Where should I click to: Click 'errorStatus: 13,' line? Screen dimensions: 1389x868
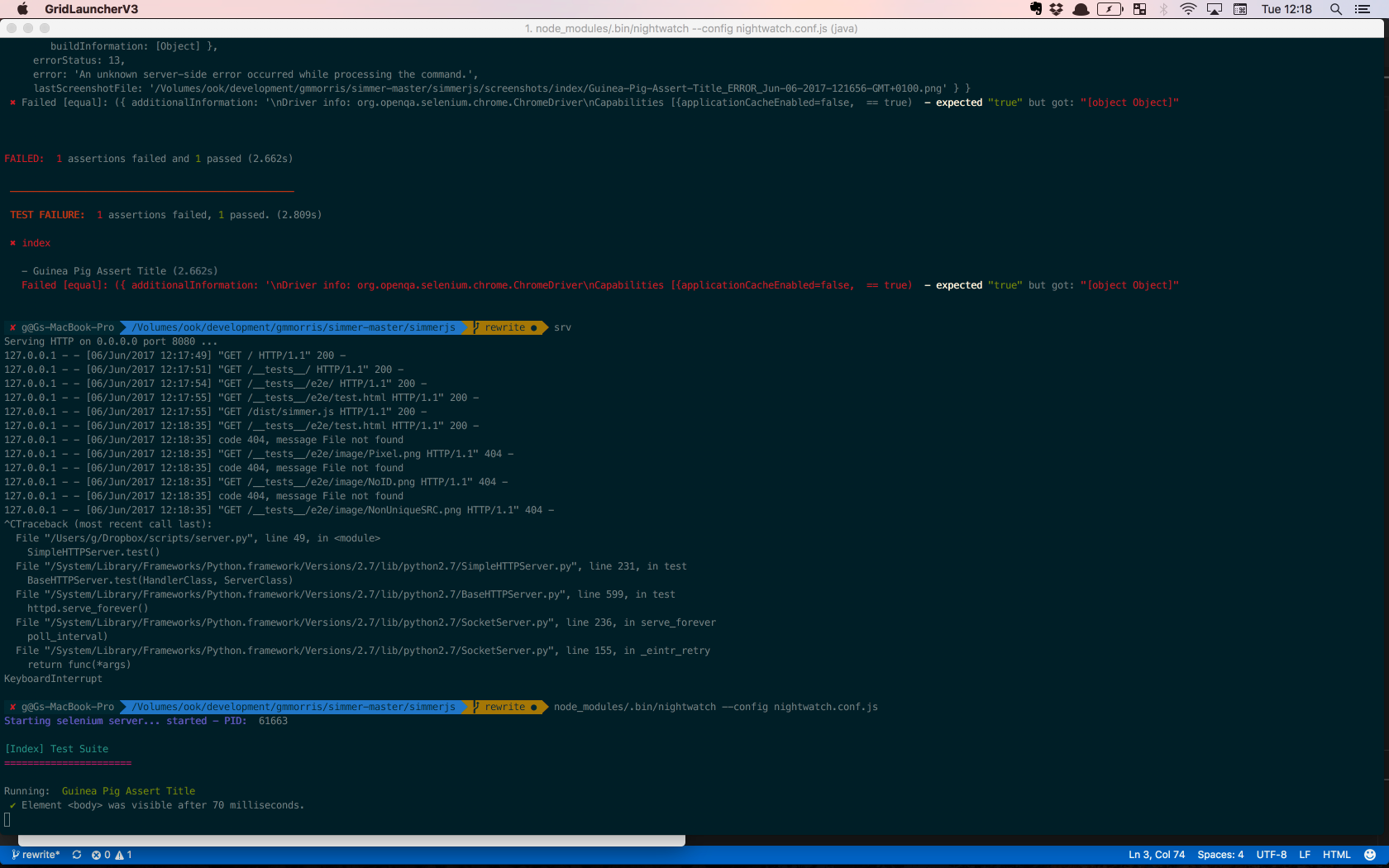coord(79,60)
